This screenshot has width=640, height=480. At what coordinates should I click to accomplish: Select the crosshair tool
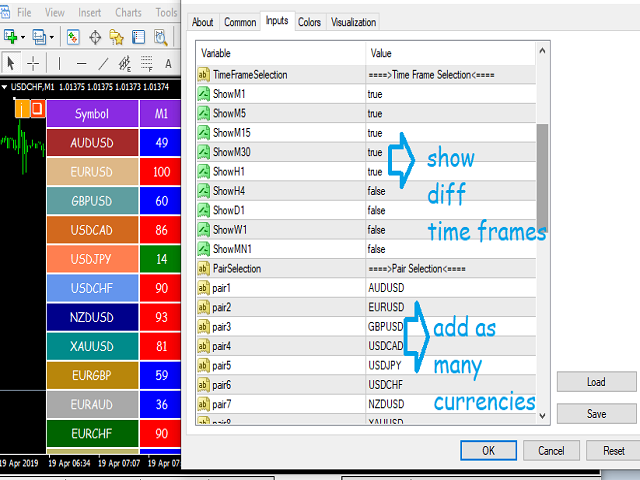[x=33, y=64]
